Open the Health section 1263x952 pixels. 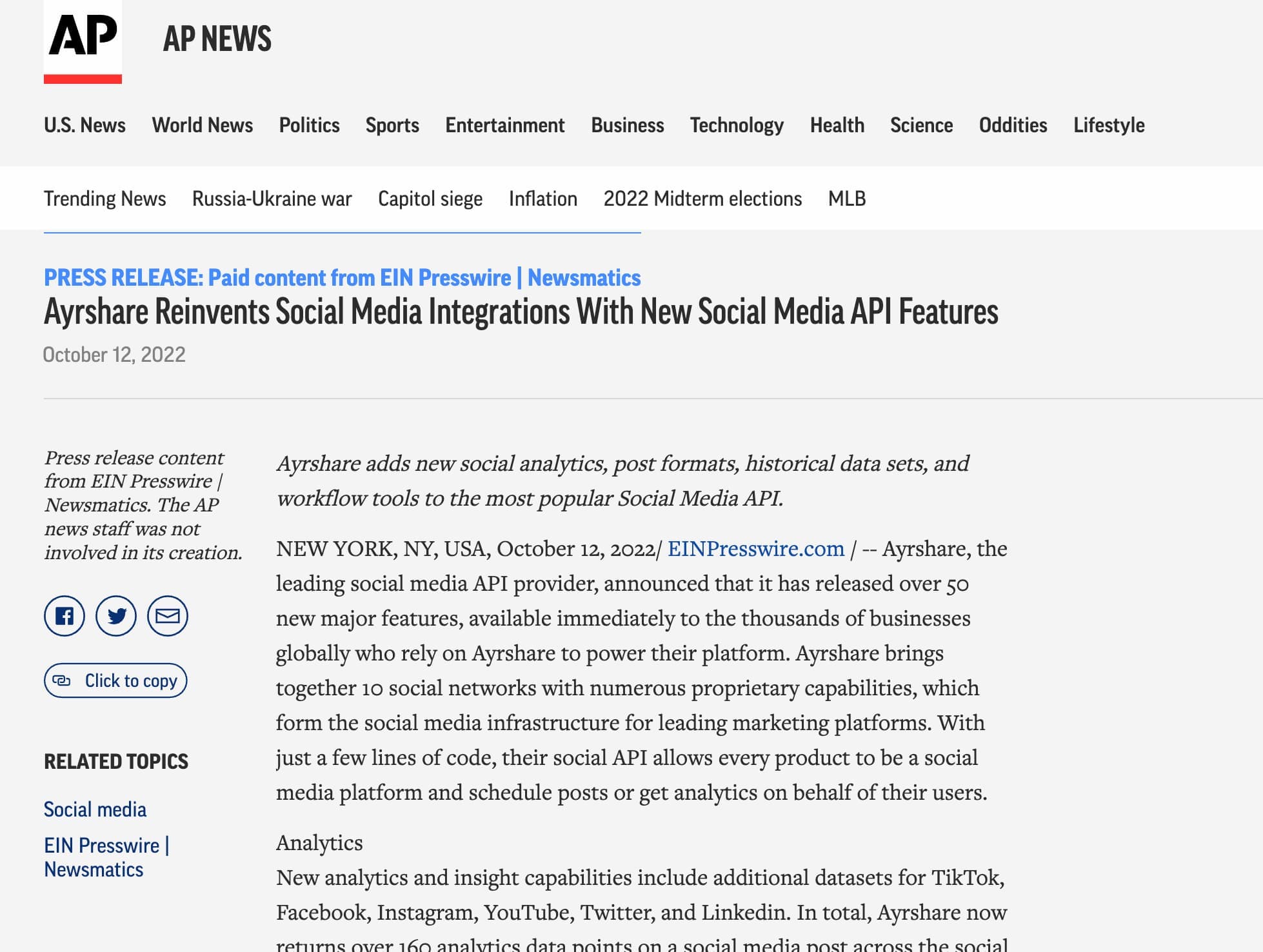point(837,125)
